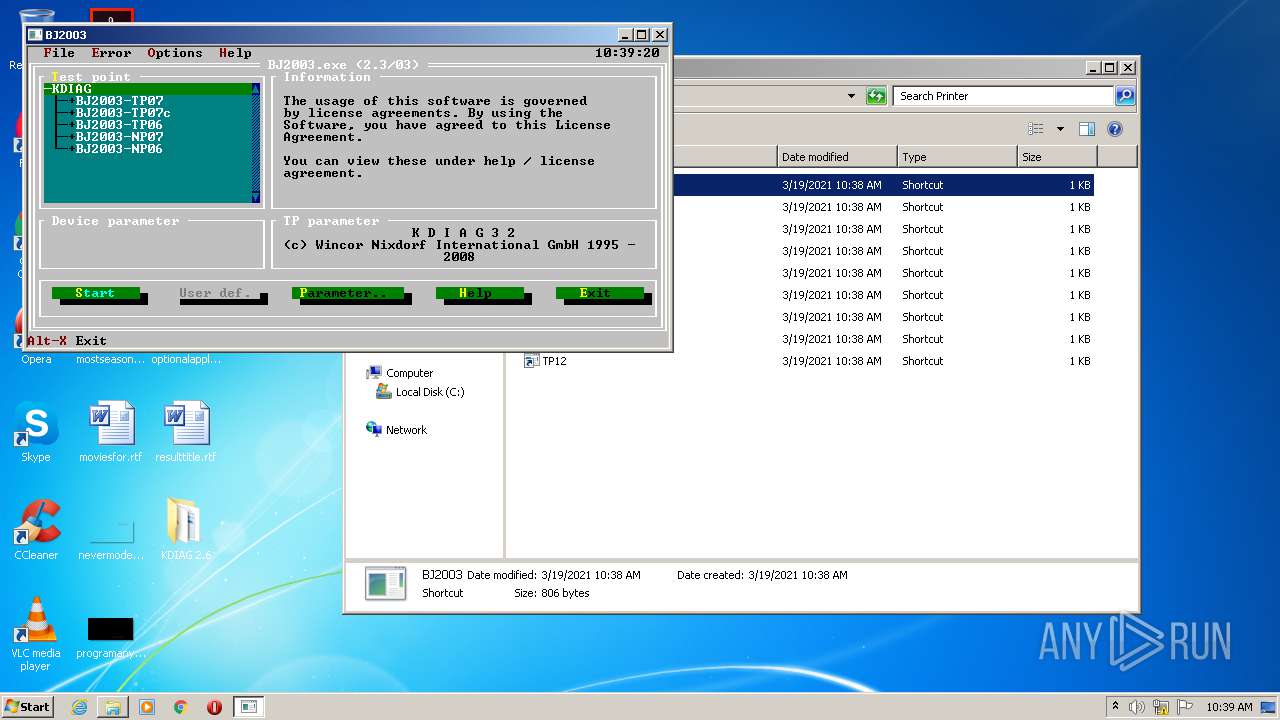Select test point BJ2003-TP06
This screenshot has width=1280, height=720.
(119, 125)
